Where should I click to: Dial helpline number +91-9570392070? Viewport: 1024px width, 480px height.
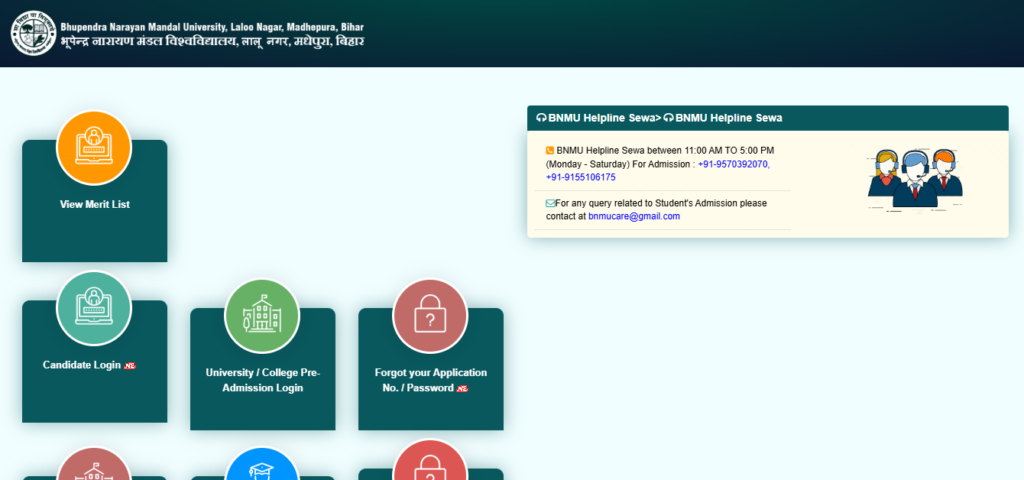point(733,164)
